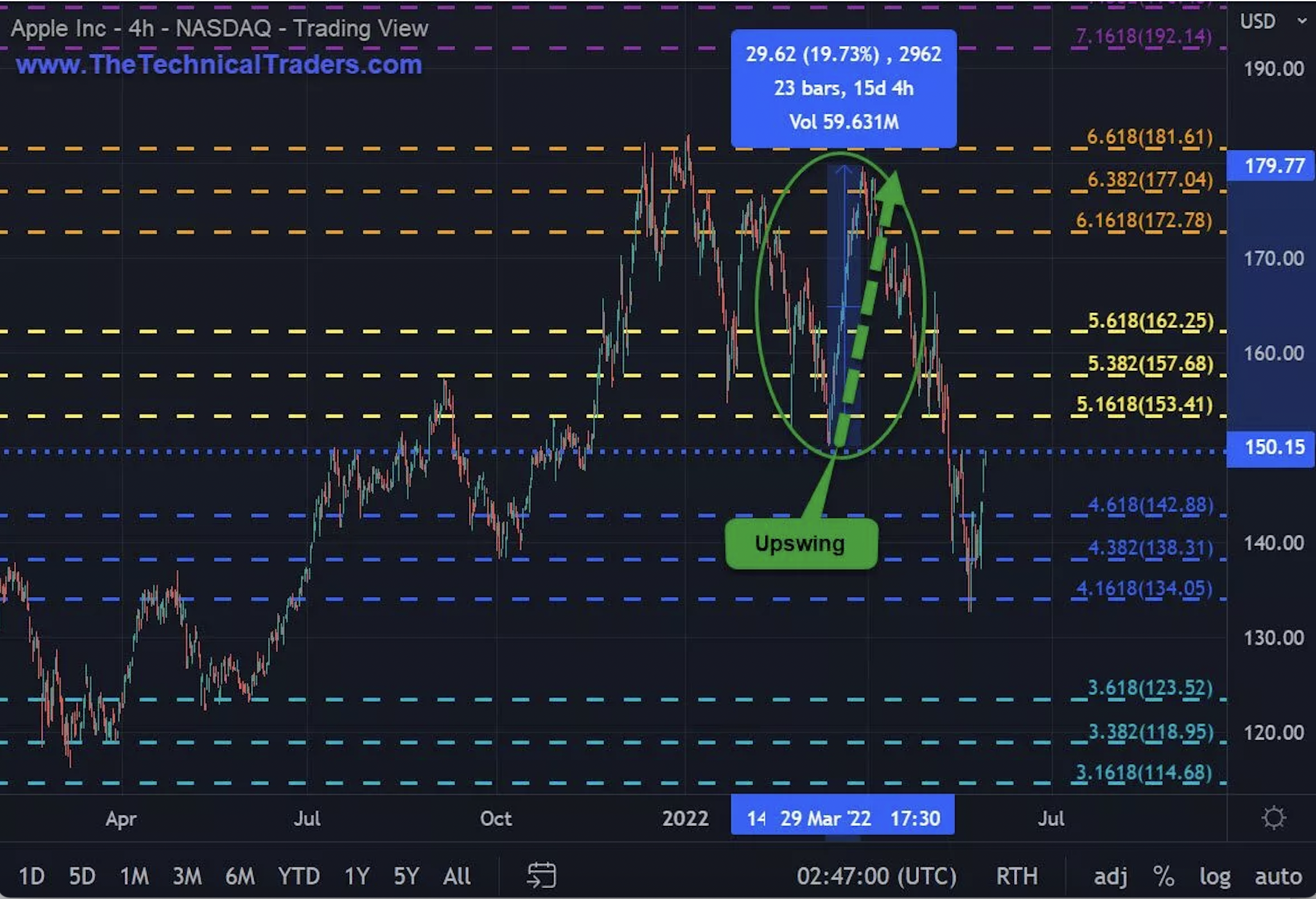Select Fibonacci level 6.382(177.04)
Screen dimensions: 1316x899
pyautogui.click(x=1150, y=180)
